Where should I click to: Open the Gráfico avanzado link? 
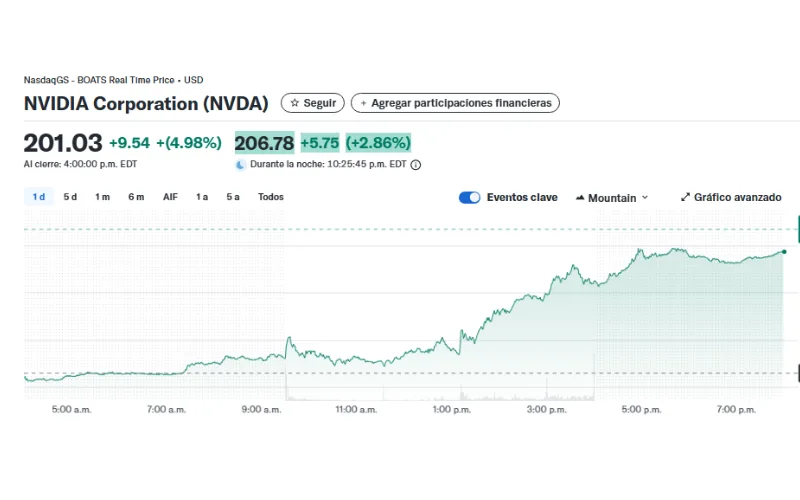click(x=737, y=197)
